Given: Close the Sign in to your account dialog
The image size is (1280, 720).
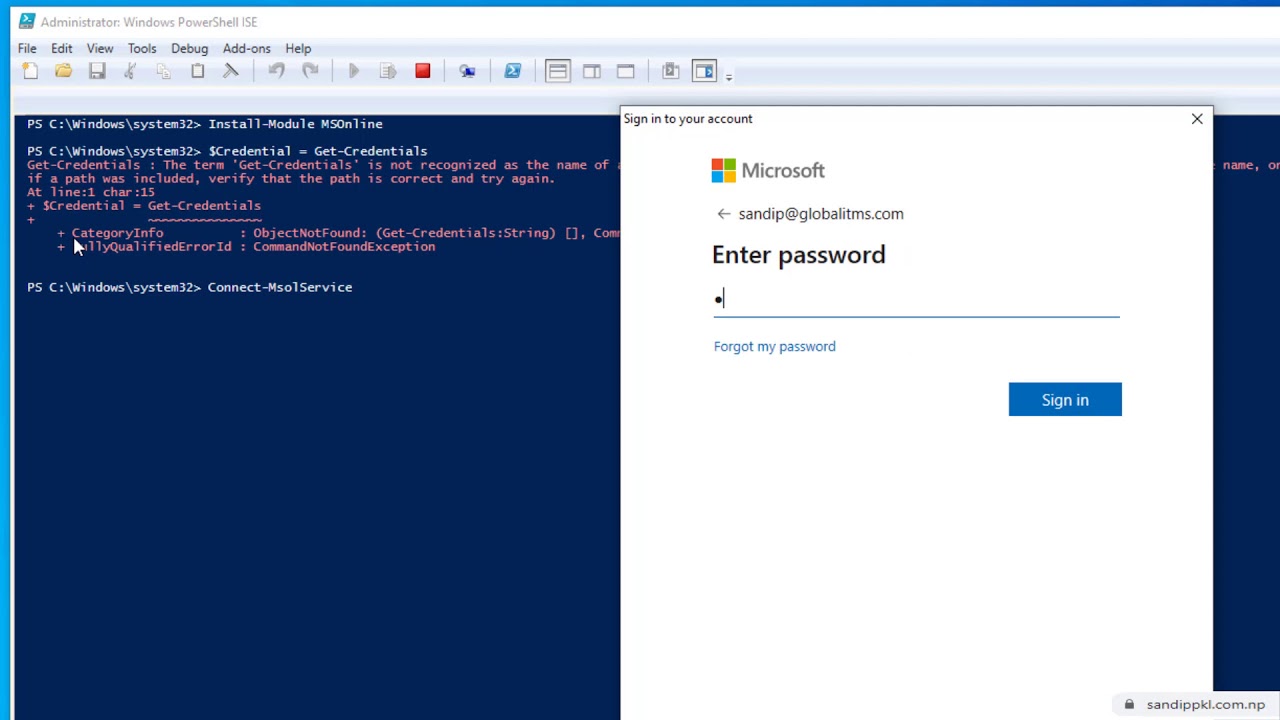Looking at the screenshot, I should pyautogui.click(x=1197, y=119).
